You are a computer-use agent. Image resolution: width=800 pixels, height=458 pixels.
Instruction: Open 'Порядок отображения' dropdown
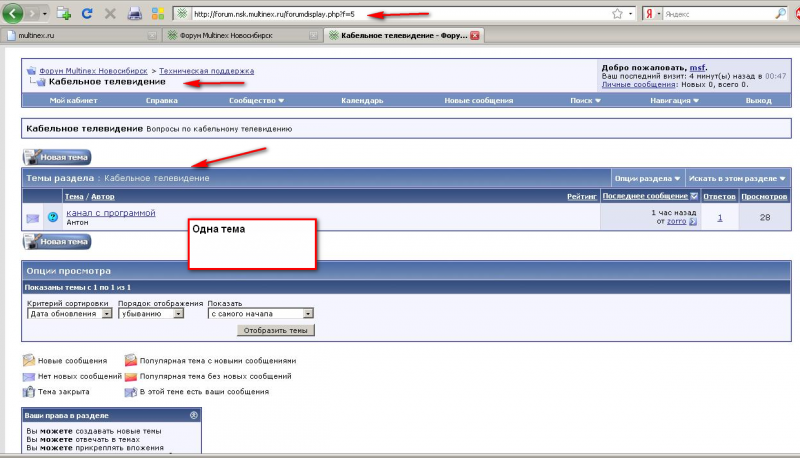[x=151, y=314]
